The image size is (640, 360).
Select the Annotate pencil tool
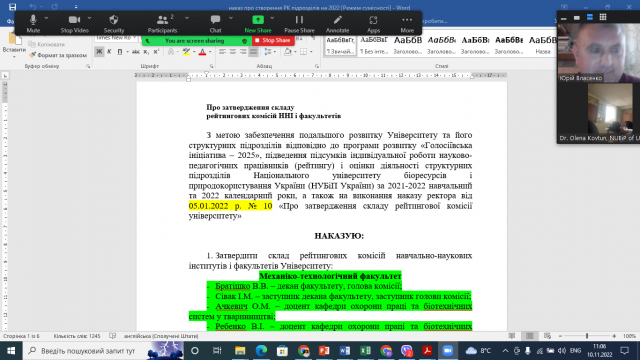pyautogui.click(x=337, y=23)
